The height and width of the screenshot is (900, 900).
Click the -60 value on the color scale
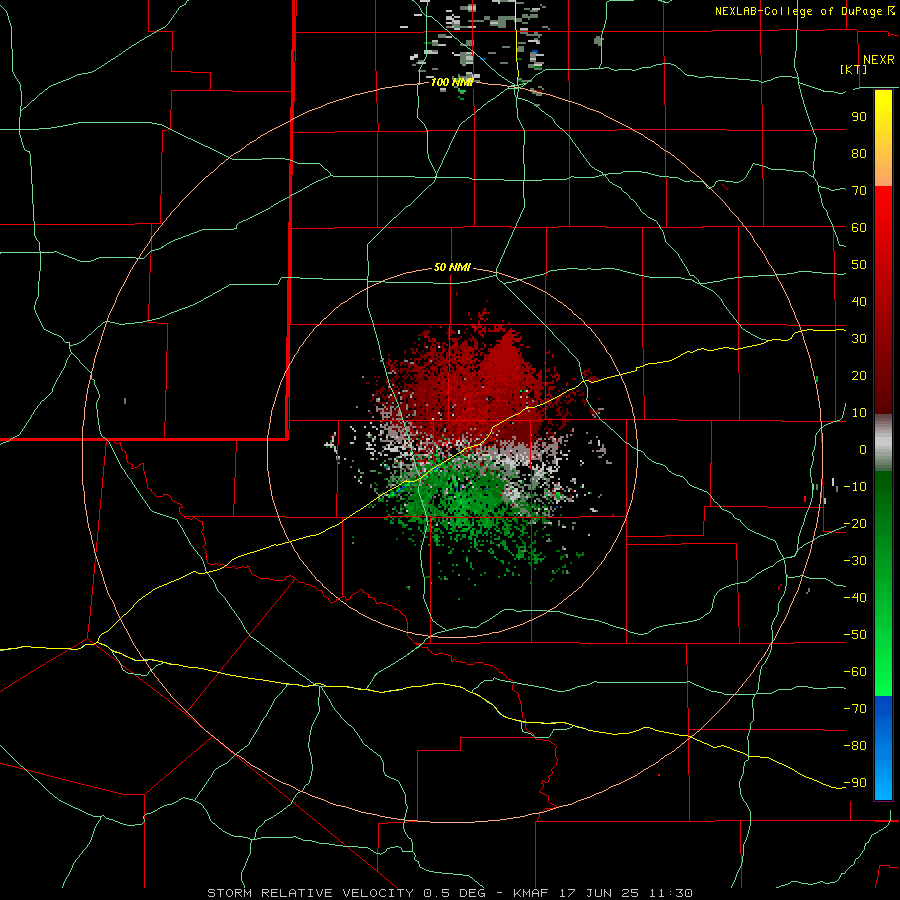coord(855,672)
